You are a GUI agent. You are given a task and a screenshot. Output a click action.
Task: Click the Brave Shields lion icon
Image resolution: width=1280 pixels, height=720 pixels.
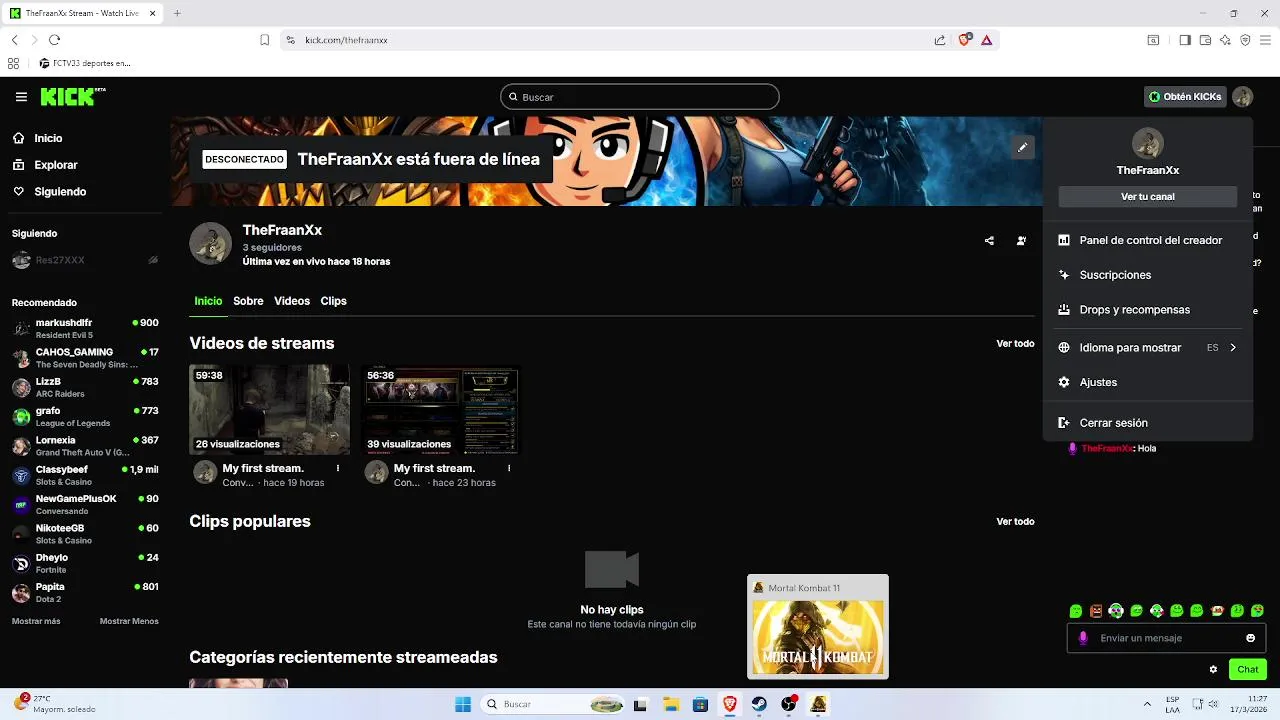(x=964, y=40)
